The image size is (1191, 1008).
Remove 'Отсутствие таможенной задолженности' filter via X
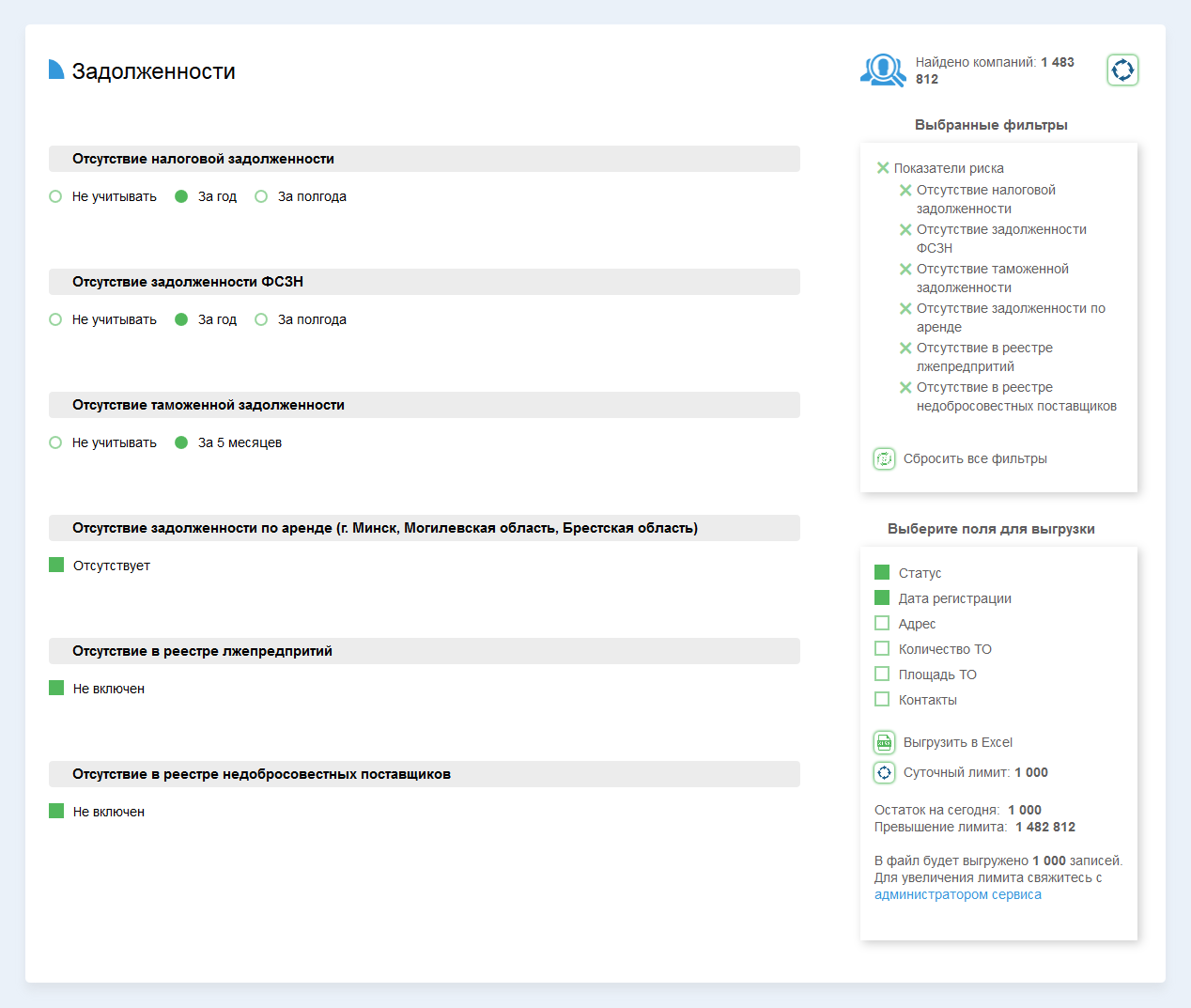tap(905, 270)
